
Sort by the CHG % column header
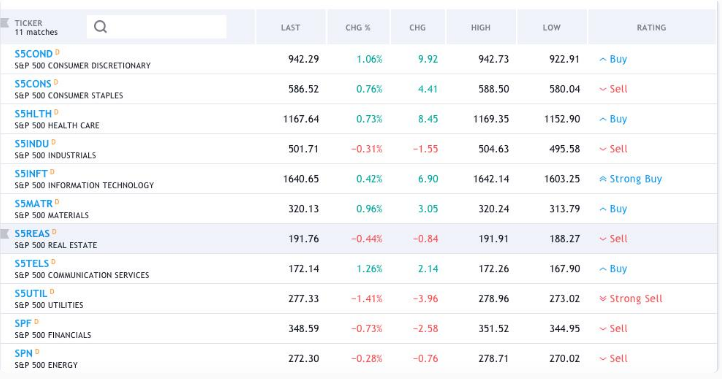tap(358, 28)
